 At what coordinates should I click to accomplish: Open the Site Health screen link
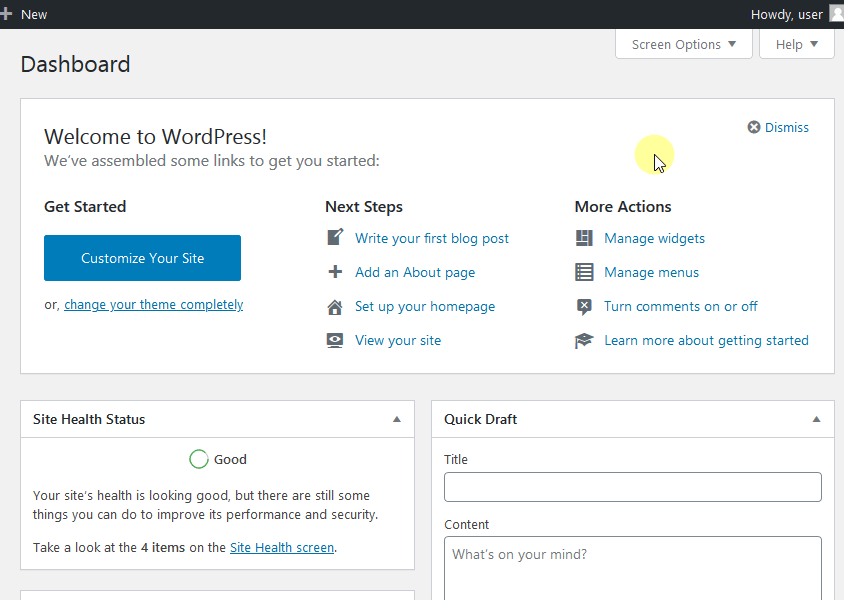[x=282, y=547]
